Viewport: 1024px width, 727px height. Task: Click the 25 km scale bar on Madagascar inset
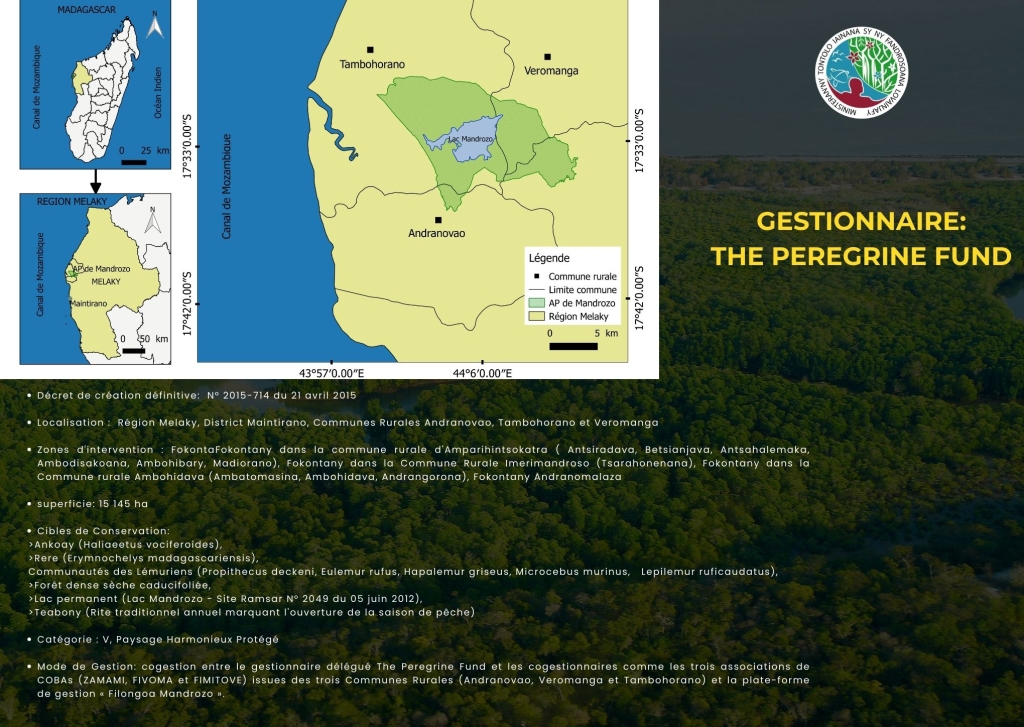coord(134,162)
